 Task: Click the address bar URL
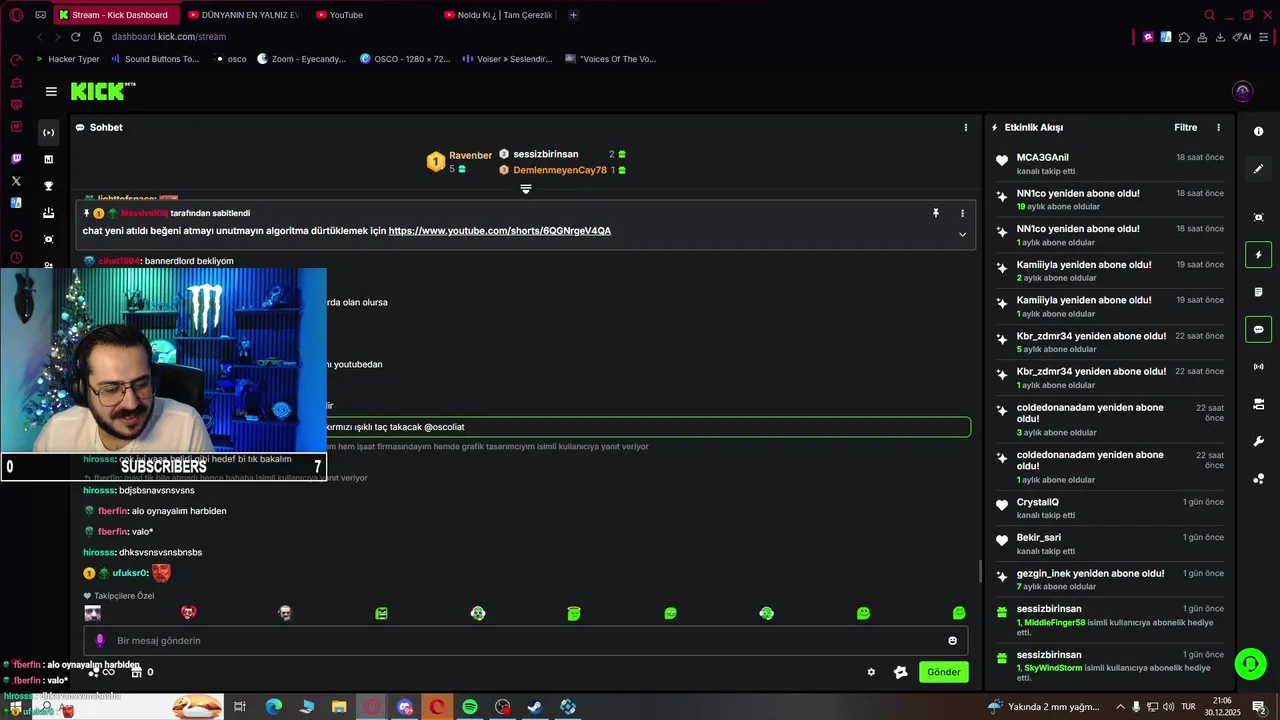point(169,37)
